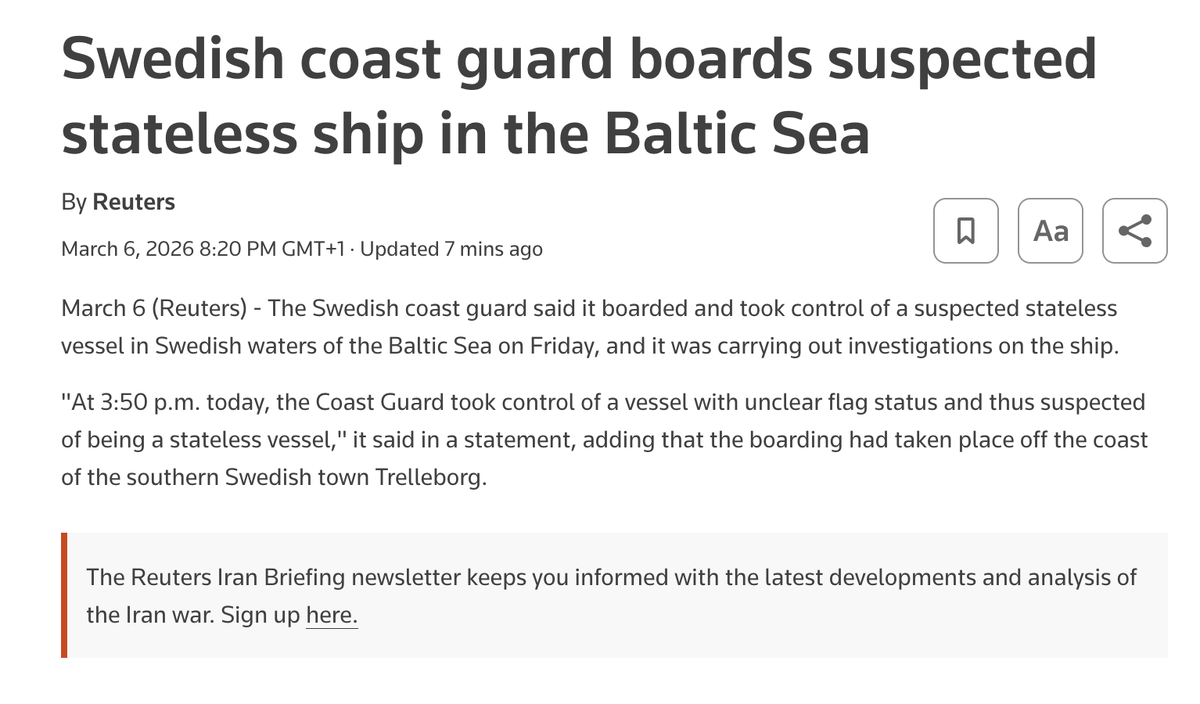Click the March 6, 2026 publication timestamp
This screenshot has width=1200, height=704.
pyautogui.click(x=206, y=249)
